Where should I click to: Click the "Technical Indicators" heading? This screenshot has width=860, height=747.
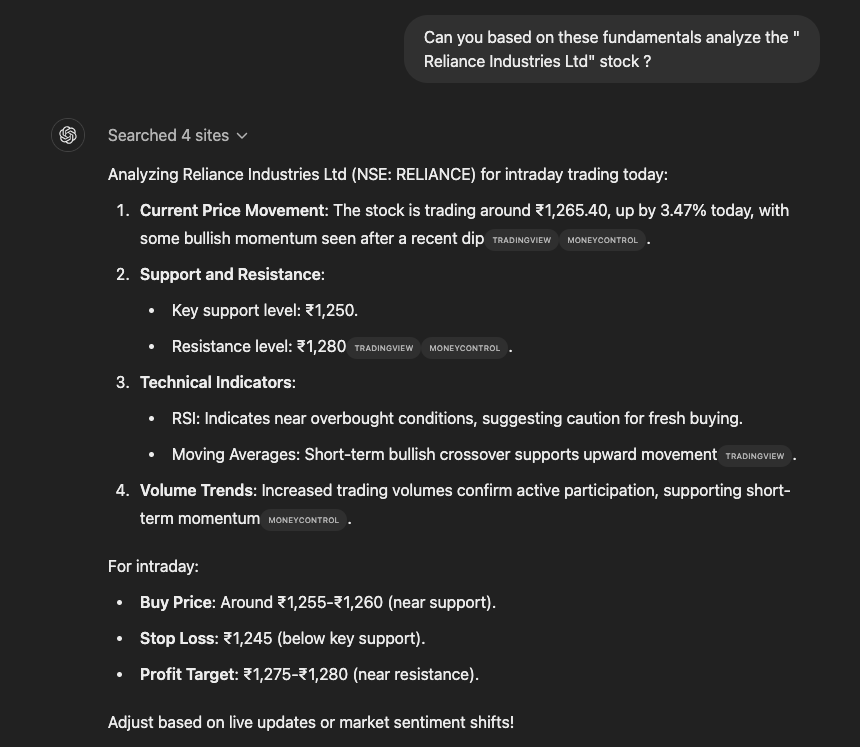[x=216, y=382]
